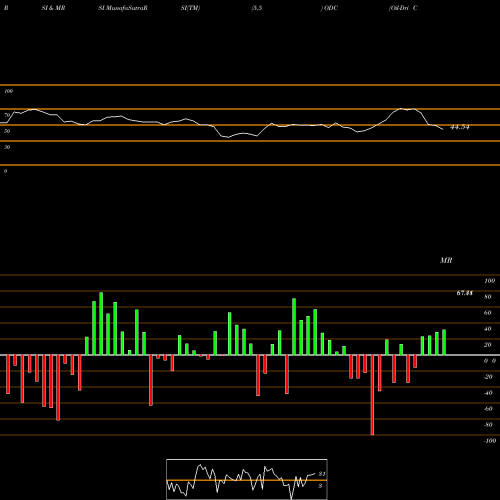Click the ') ODC' ticker label
Screen dimensions: 500x500
click(x=329, y=8)
